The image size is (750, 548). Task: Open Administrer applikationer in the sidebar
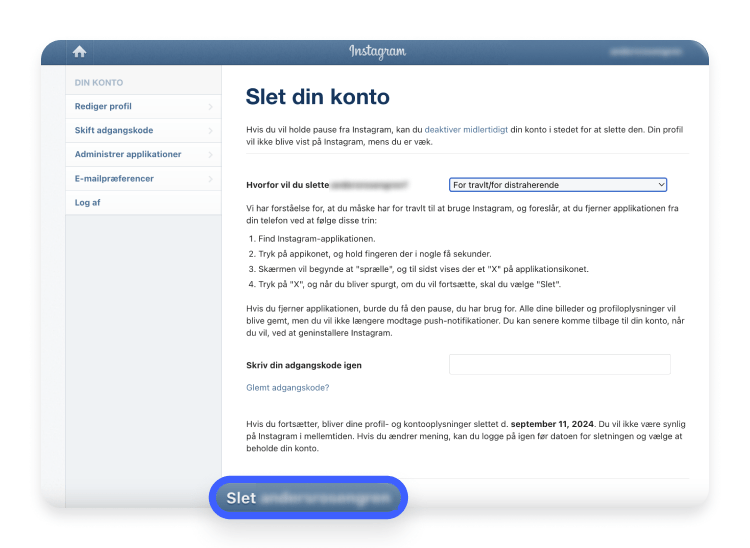(143, 154)
